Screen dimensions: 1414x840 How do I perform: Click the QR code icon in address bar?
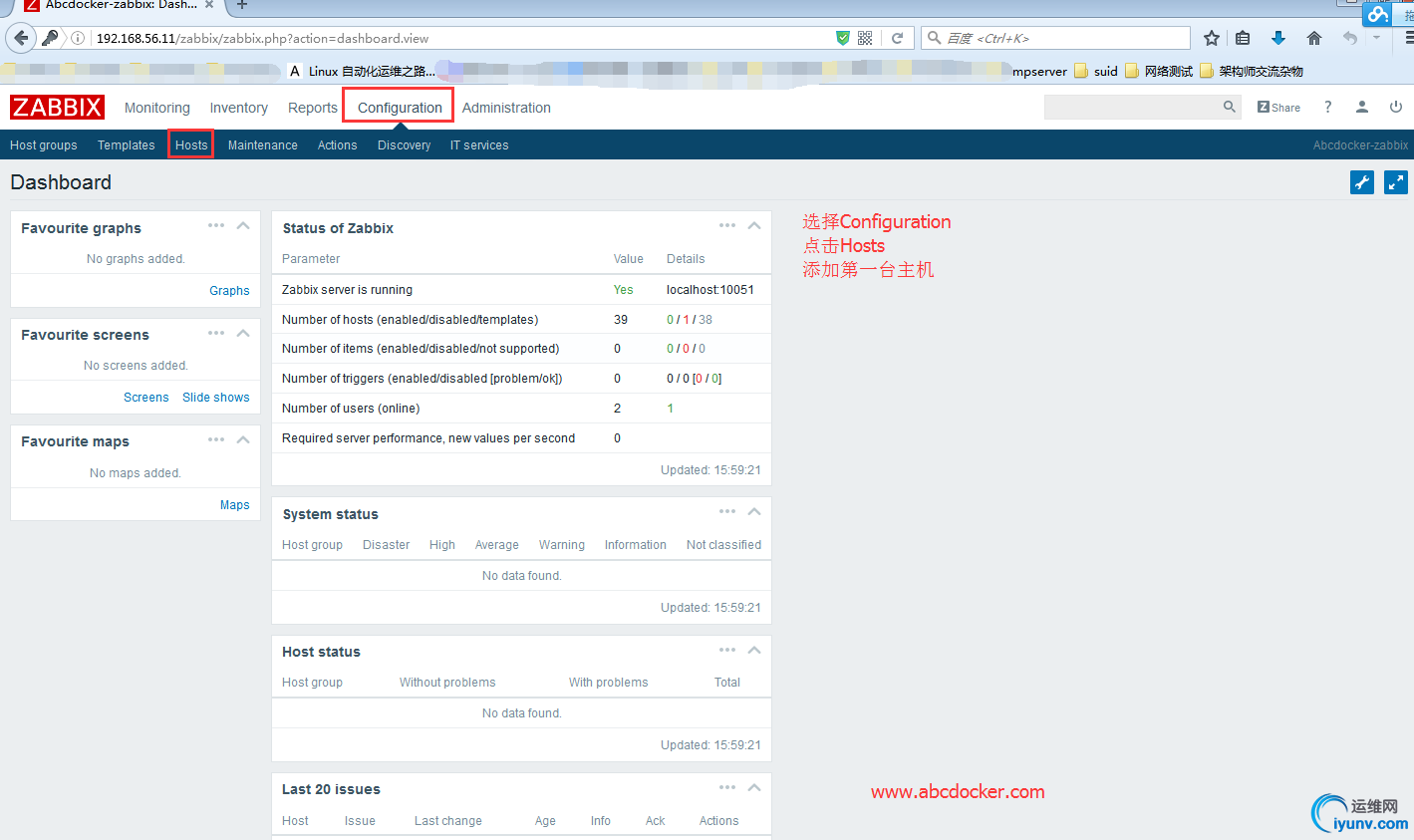pos(865,38)
